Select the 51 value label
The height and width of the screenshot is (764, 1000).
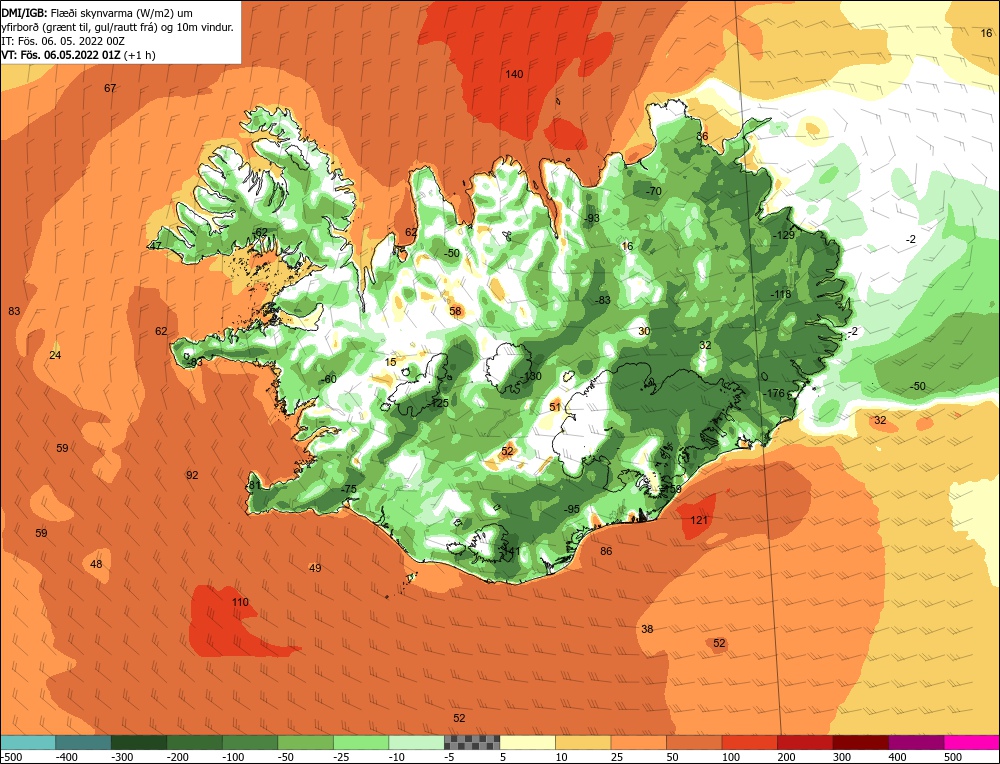555,407
